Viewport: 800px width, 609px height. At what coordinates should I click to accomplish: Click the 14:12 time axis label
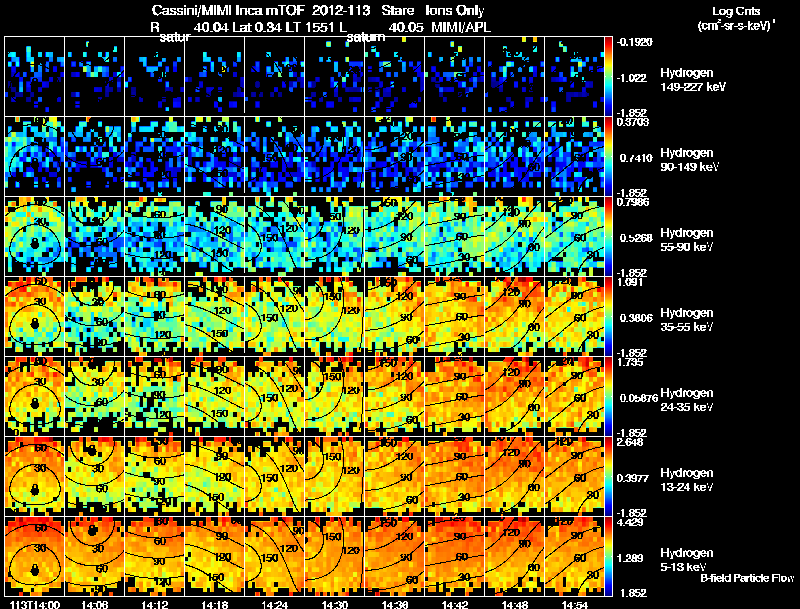(x=154, y=605)
